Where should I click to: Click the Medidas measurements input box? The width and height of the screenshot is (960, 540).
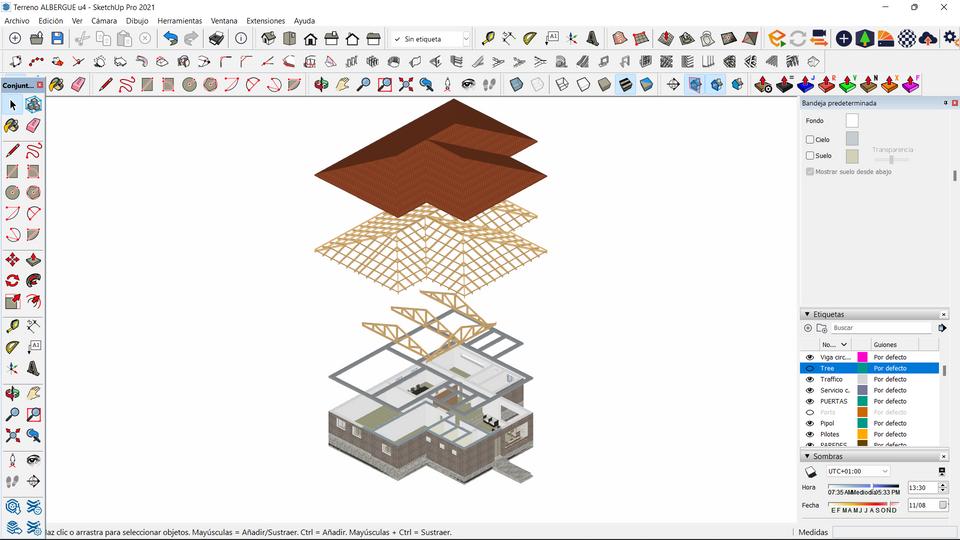894,532
